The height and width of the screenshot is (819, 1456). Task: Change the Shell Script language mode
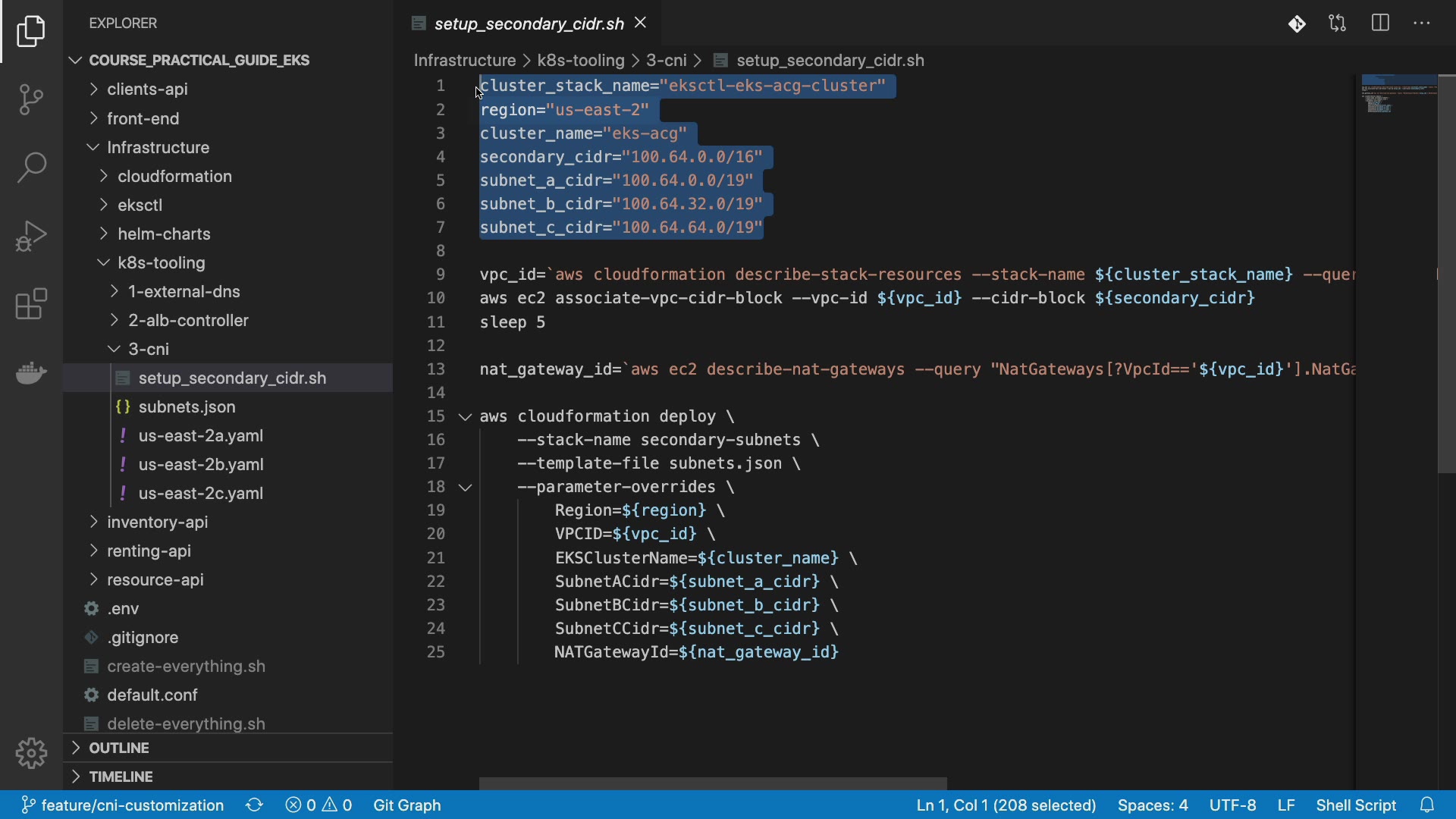click(x=1355, y=805)
